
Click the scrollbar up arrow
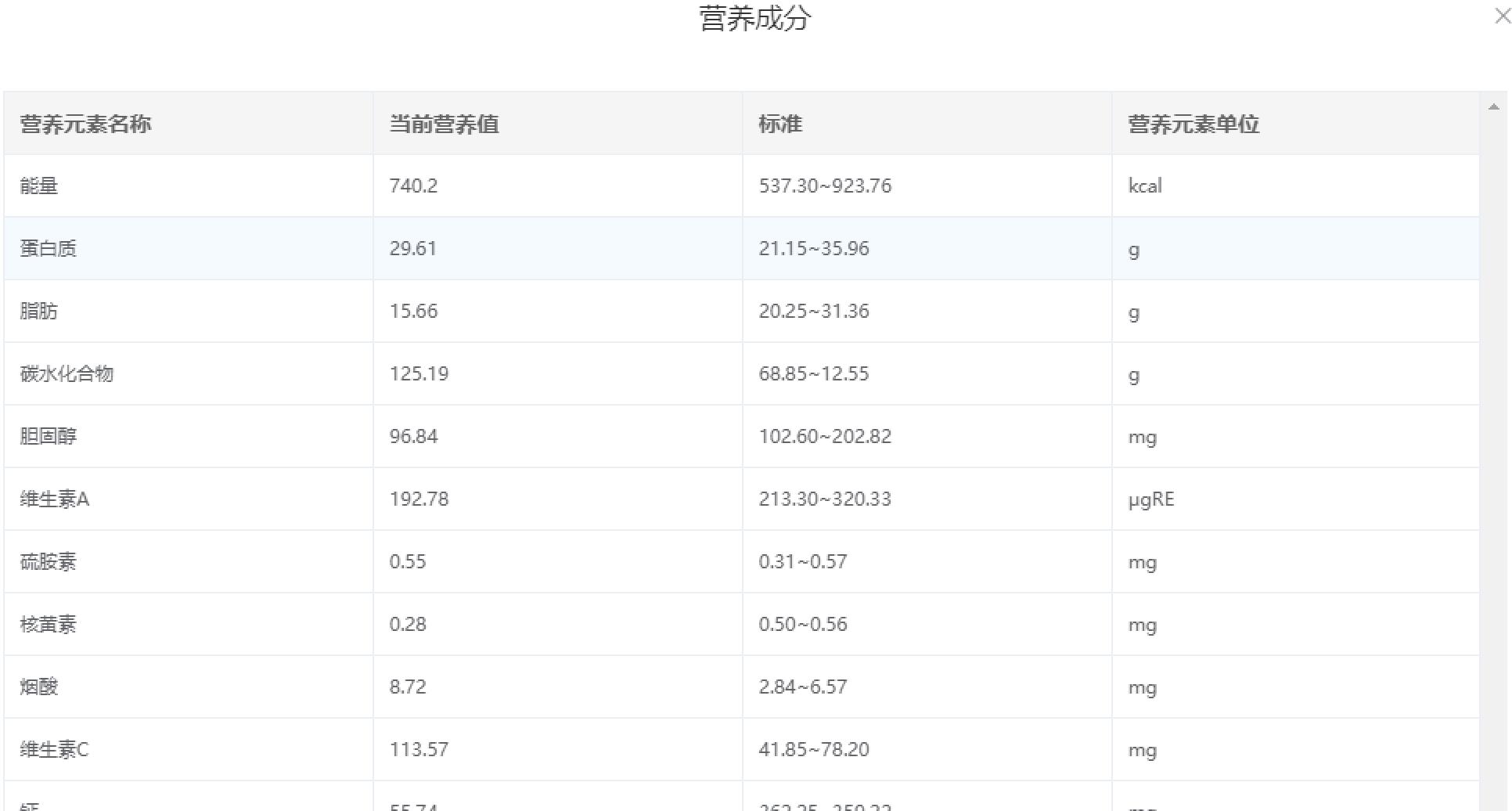click(x=1493, y=107)
